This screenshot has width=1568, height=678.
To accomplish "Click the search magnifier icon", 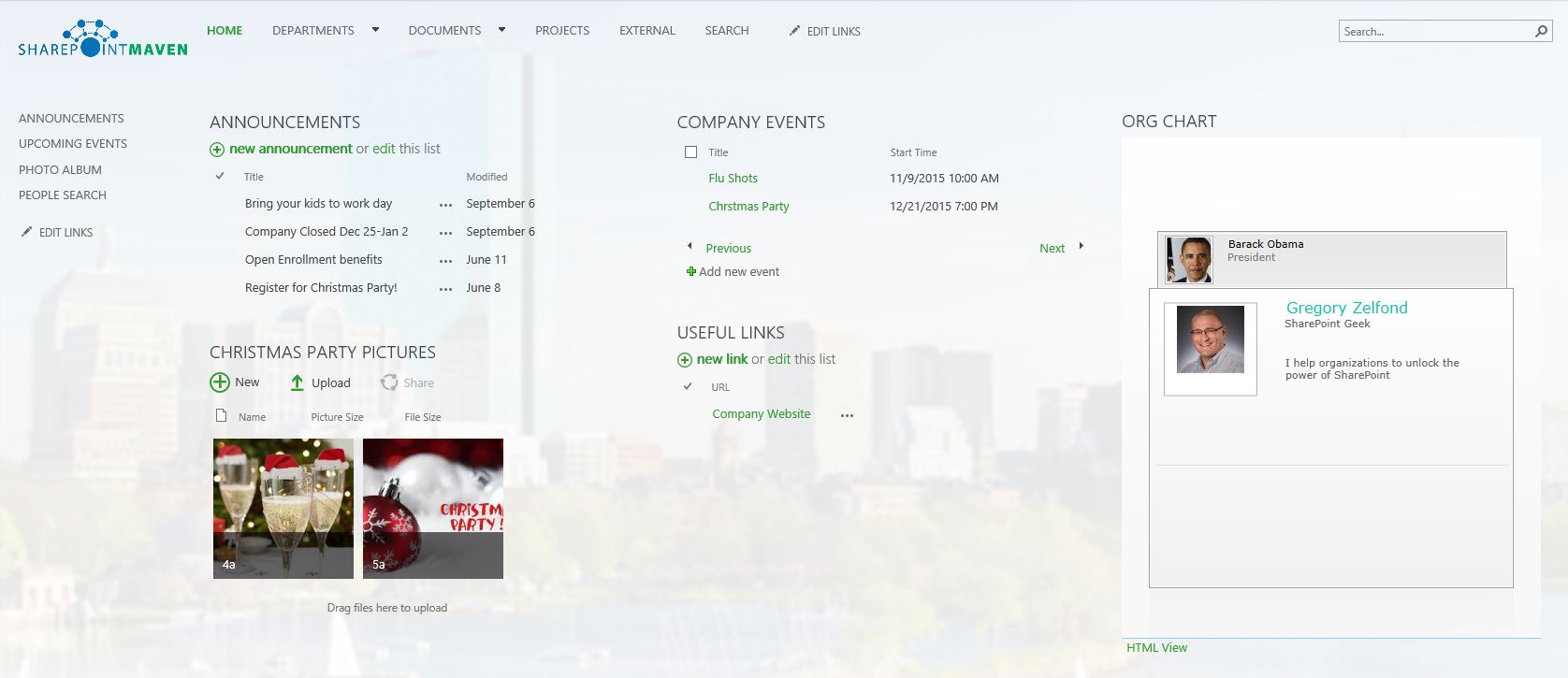I will coord(1541,31).
